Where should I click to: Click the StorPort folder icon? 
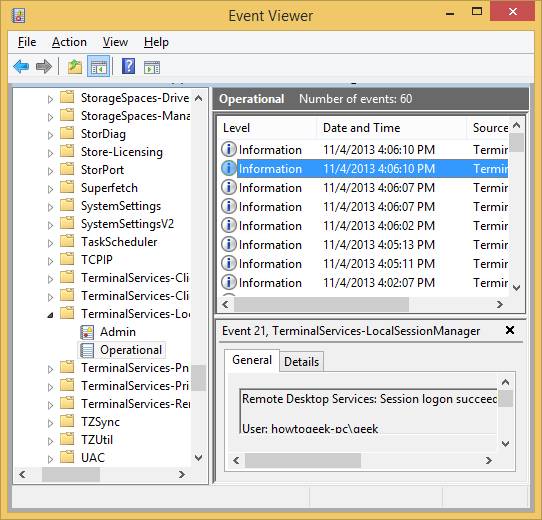click(67, 169)
